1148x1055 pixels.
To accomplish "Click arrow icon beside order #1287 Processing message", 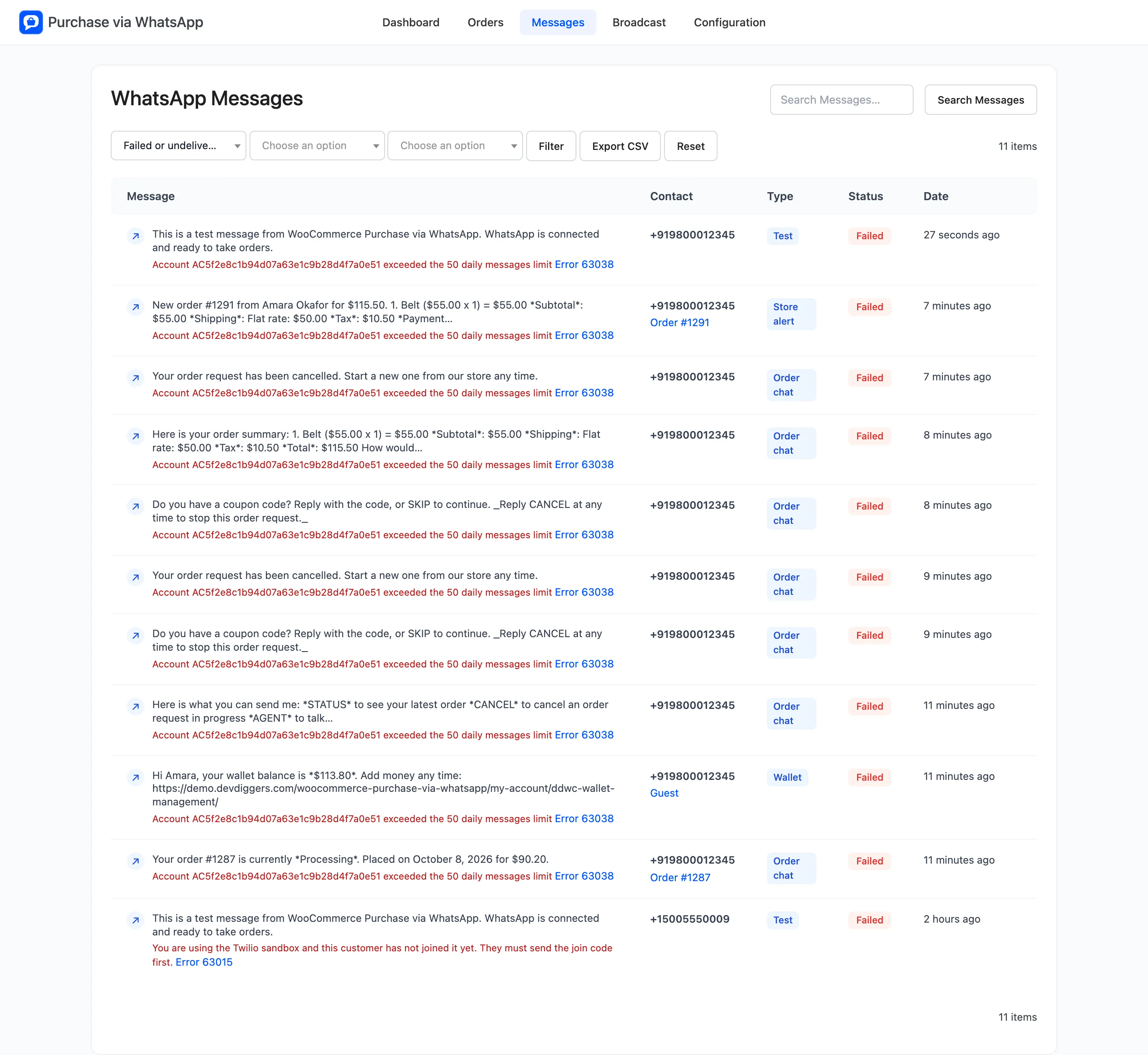I will [x=135, y=861].
